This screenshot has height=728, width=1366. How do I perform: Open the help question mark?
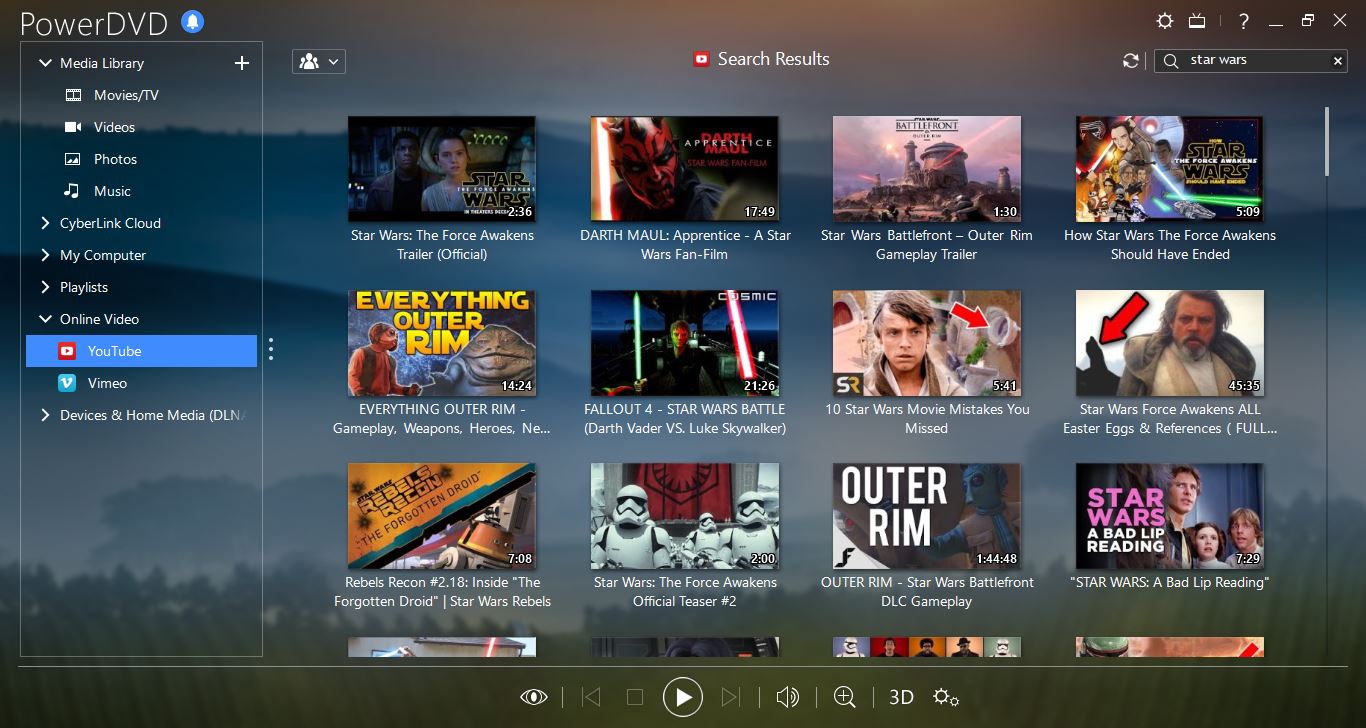[1243, 21]
